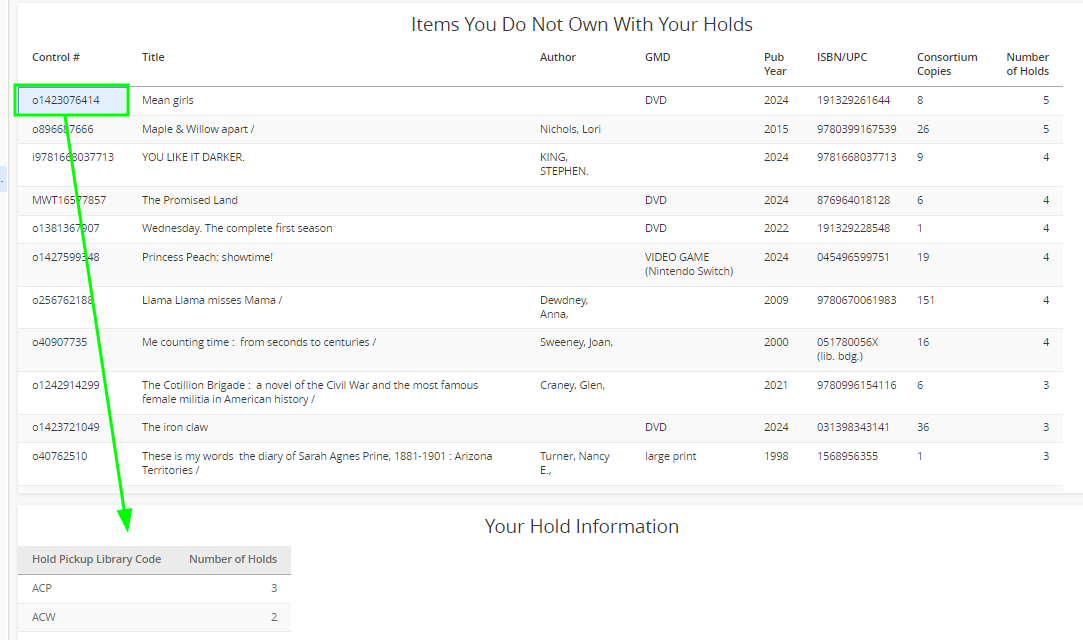Select Me counting time title
This screenshot has width=1083, height=640.
pos(259,342)
